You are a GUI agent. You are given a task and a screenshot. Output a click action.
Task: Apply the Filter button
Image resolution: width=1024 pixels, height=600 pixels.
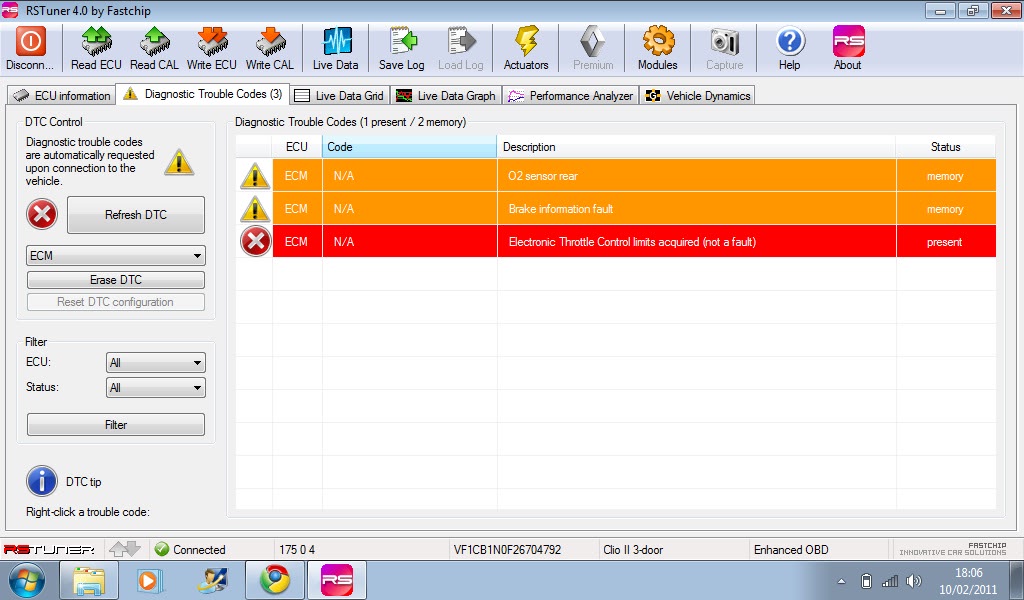[116, 425]
